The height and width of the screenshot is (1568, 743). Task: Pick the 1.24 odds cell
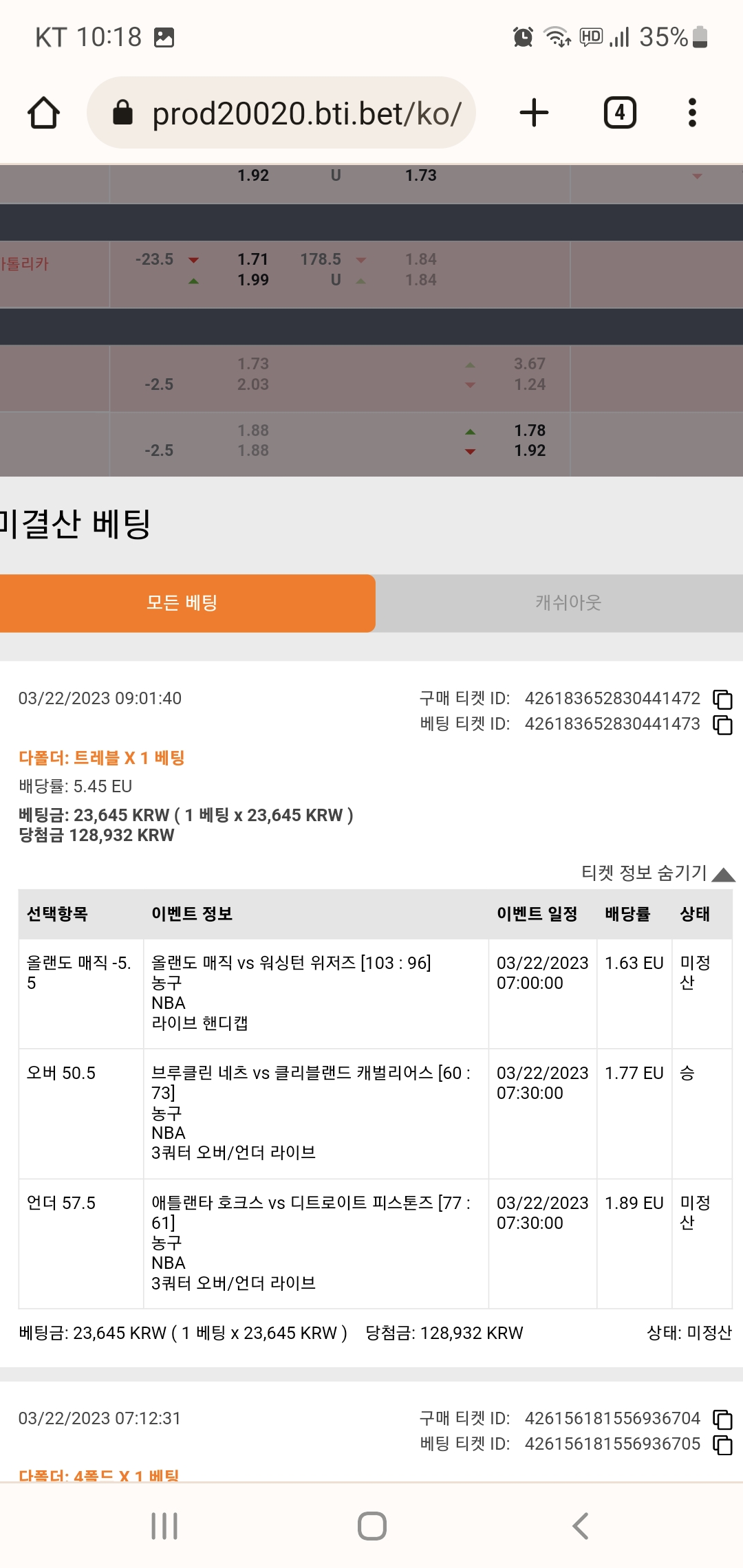pyautogui.click(x=530, y=384)
